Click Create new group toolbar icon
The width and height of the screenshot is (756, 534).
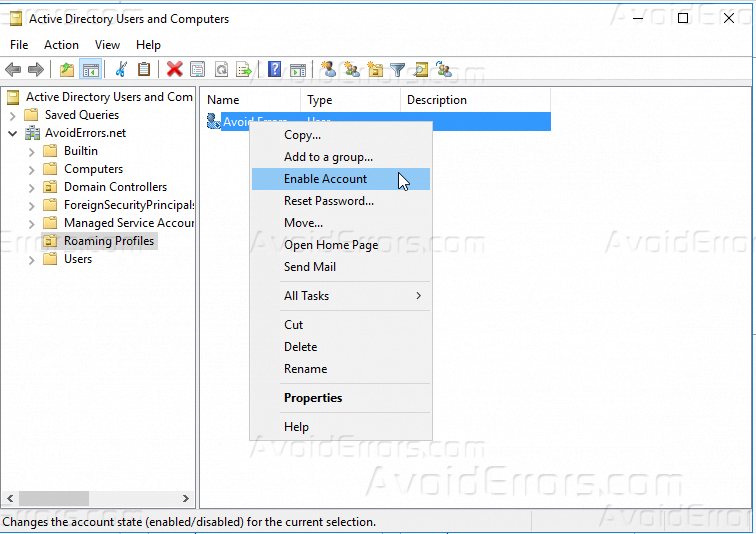tap(352, 69)
